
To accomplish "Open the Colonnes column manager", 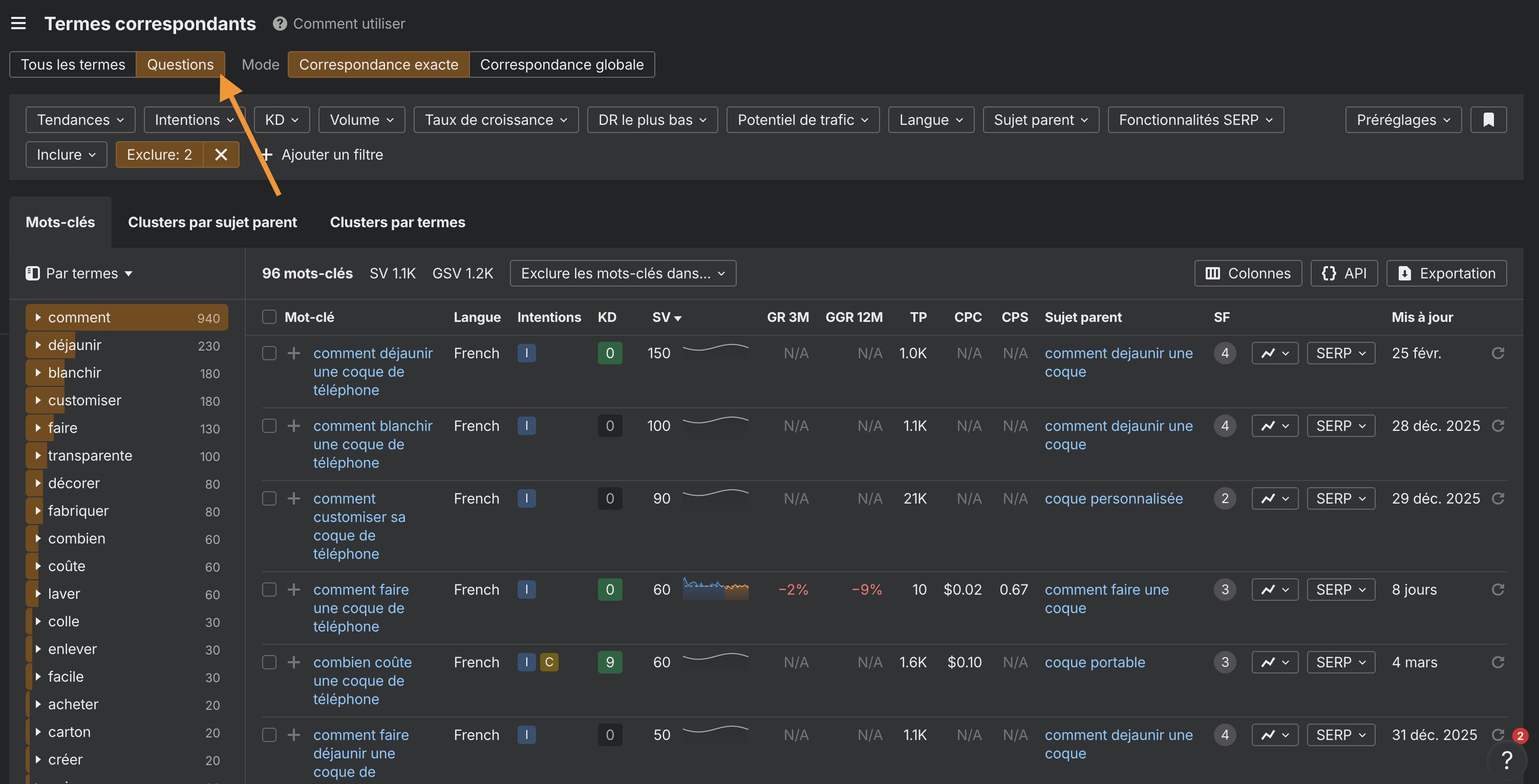I will [x=1248, y=273].
